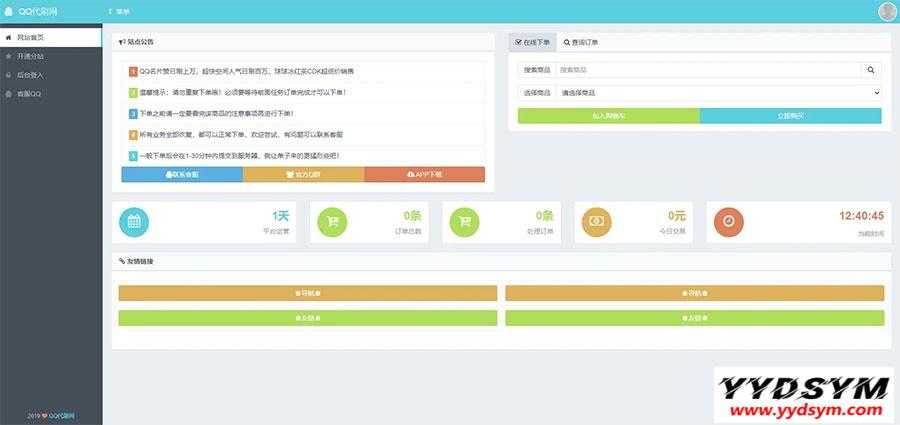The width and height of the screenshot is (900, 425).
Task: Click the red clock icon for current time
Action: pyautogui.click(x=728, y=222)
